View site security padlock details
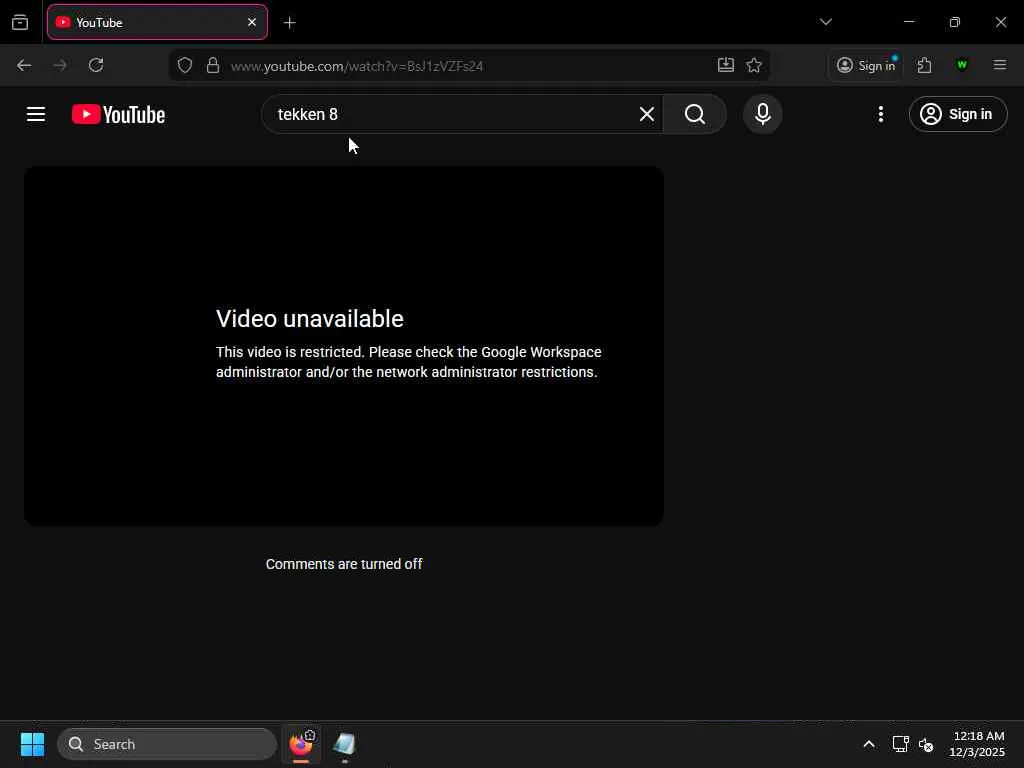Viewport: 1024px width, 768px height. click(213, 65)
